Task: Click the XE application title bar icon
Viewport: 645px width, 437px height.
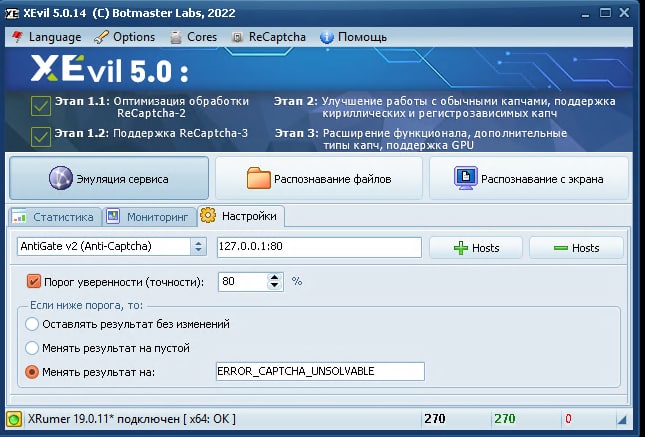Action: pyautogui.click(x=12, y=14)
